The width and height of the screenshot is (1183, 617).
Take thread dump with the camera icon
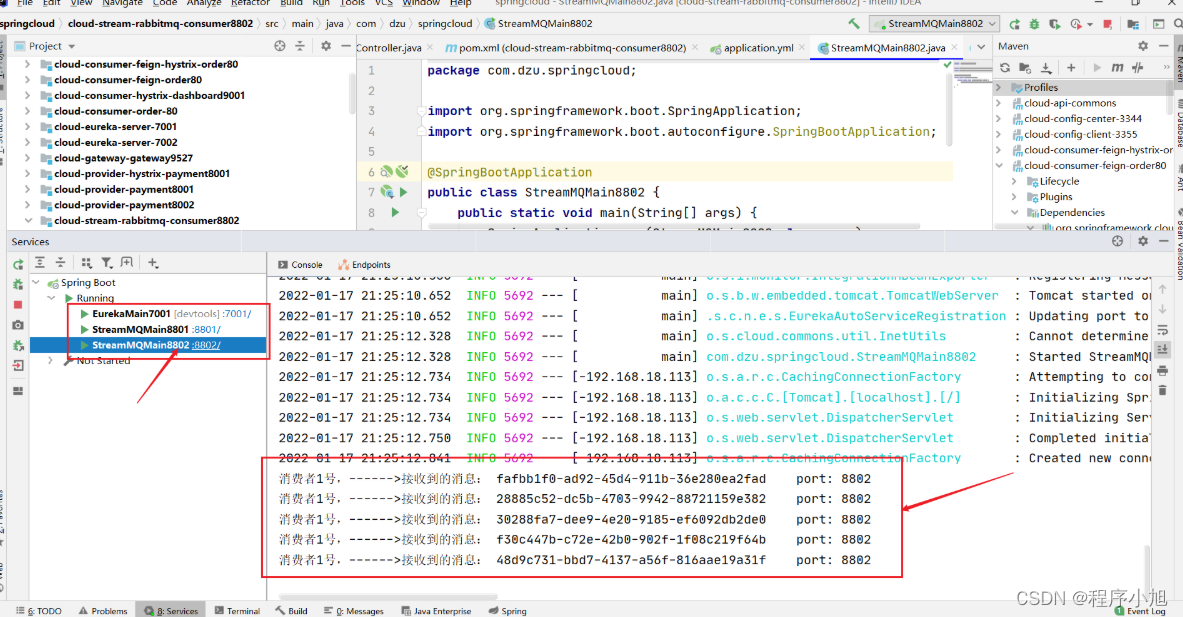click(18, 325)
